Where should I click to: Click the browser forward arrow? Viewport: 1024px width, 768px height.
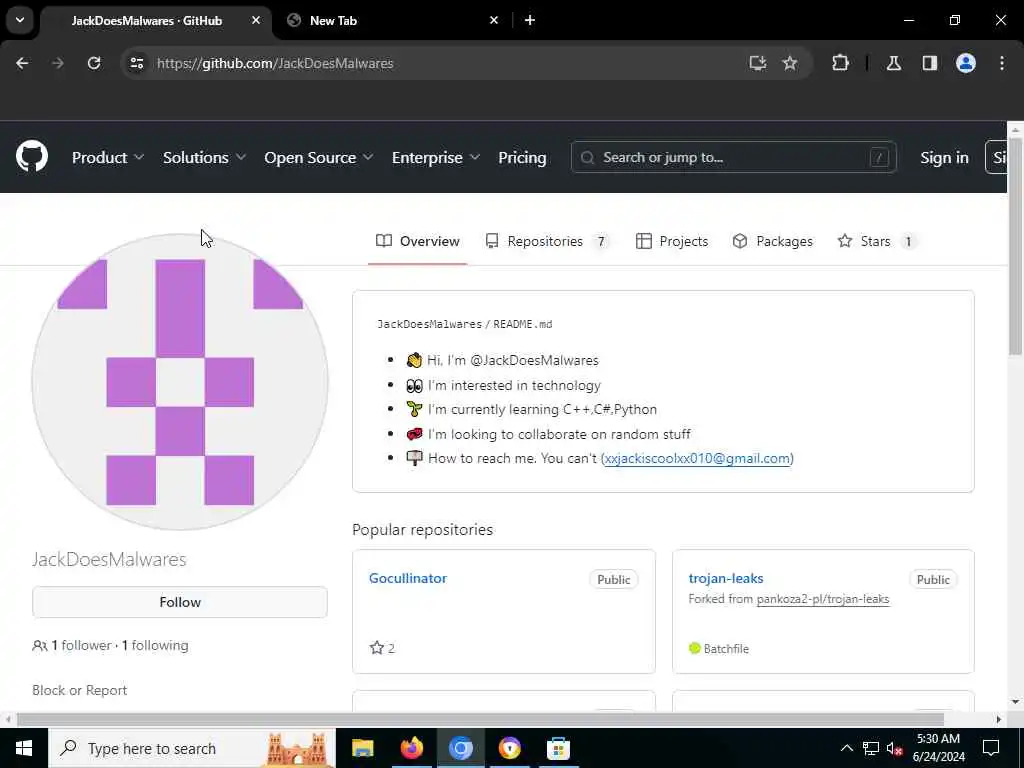click(58, 63)
